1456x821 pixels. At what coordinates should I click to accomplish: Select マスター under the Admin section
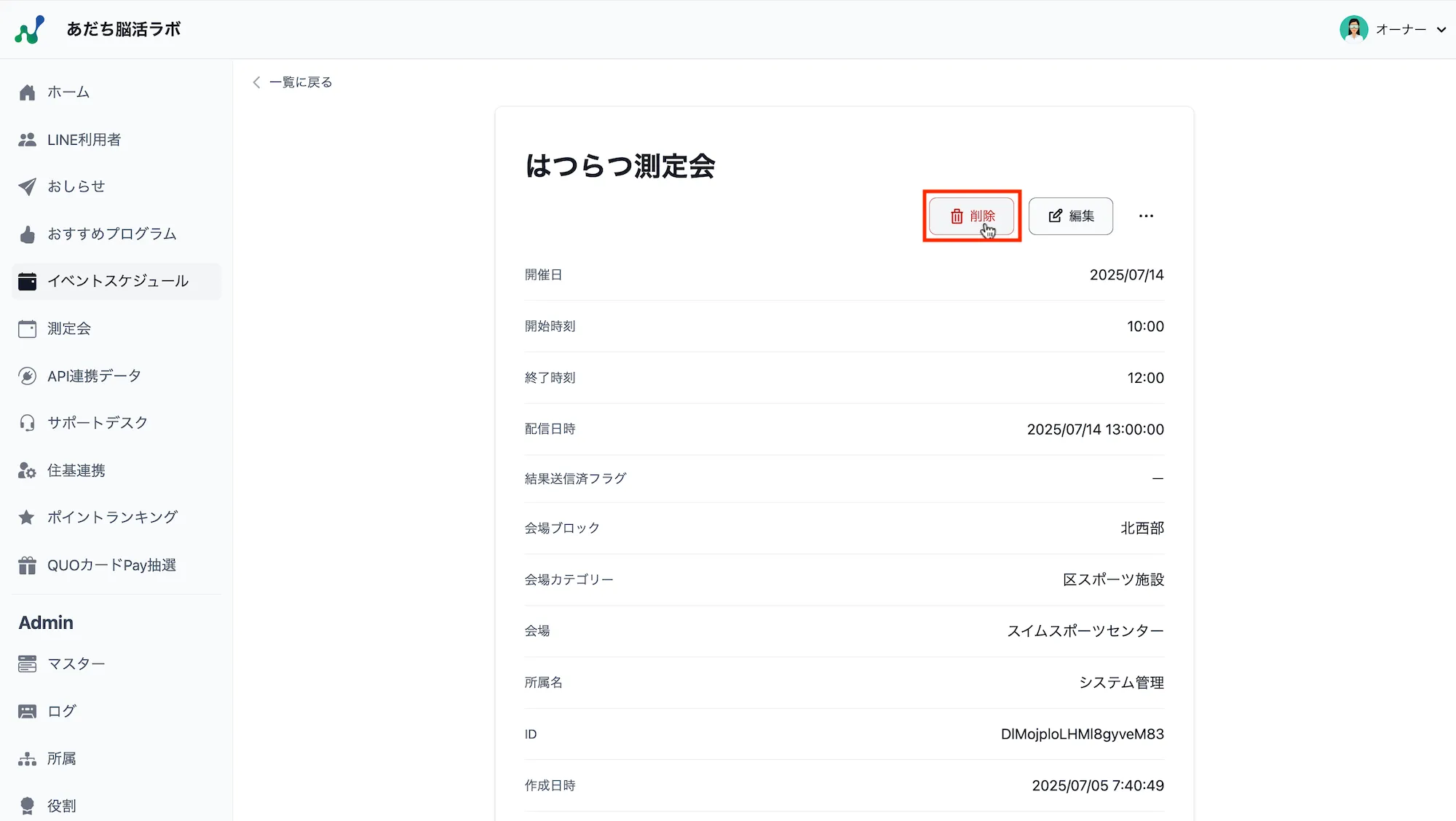click(76, 663)
